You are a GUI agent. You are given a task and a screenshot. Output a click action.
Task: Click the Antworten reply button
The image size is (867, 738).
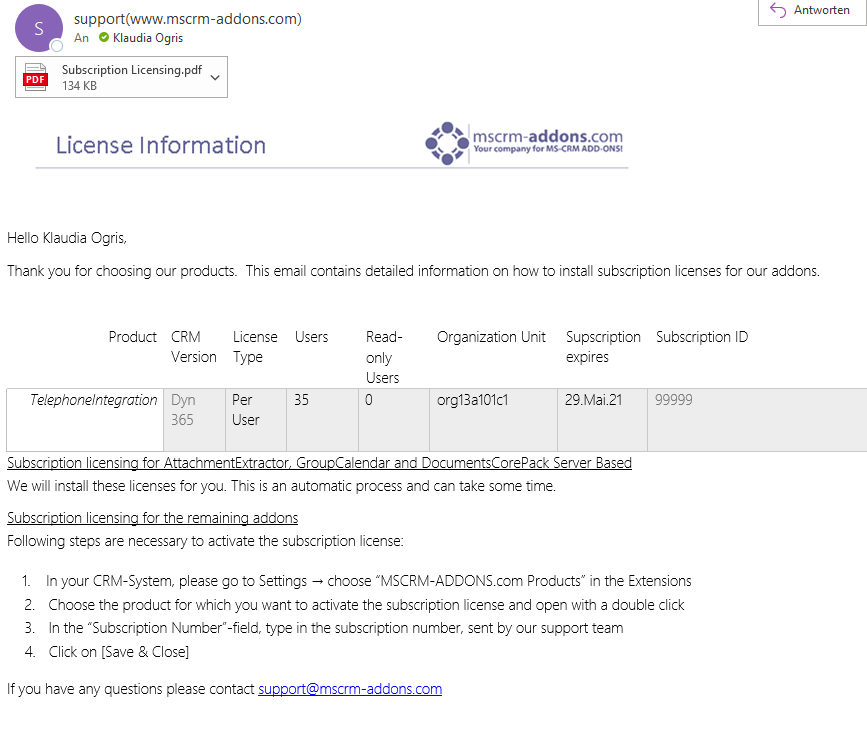click(x=812, y=10)
